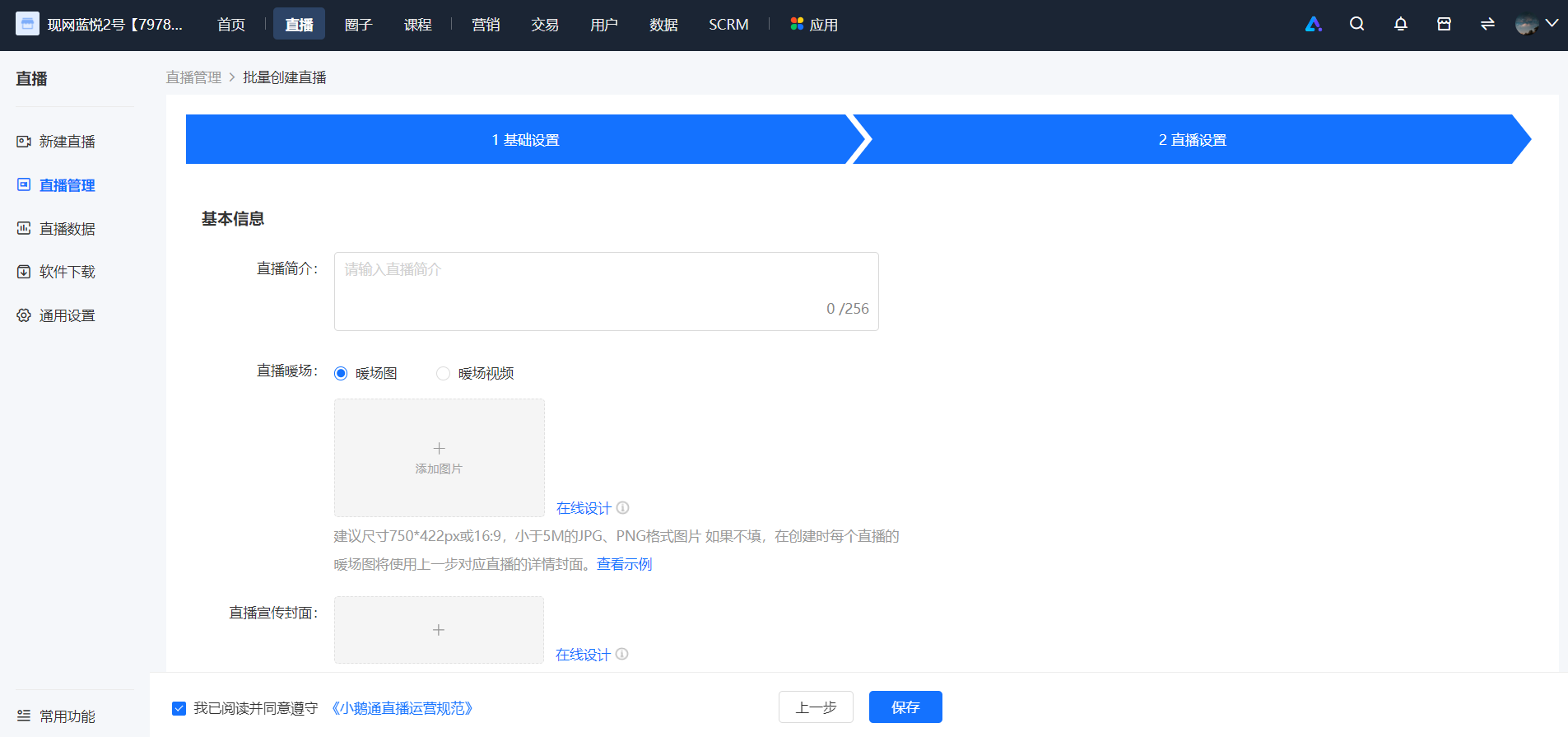Click the blue 保存 button
Image resolution: width=1568 pixels, height=737 pixels.
pos(905,707)
